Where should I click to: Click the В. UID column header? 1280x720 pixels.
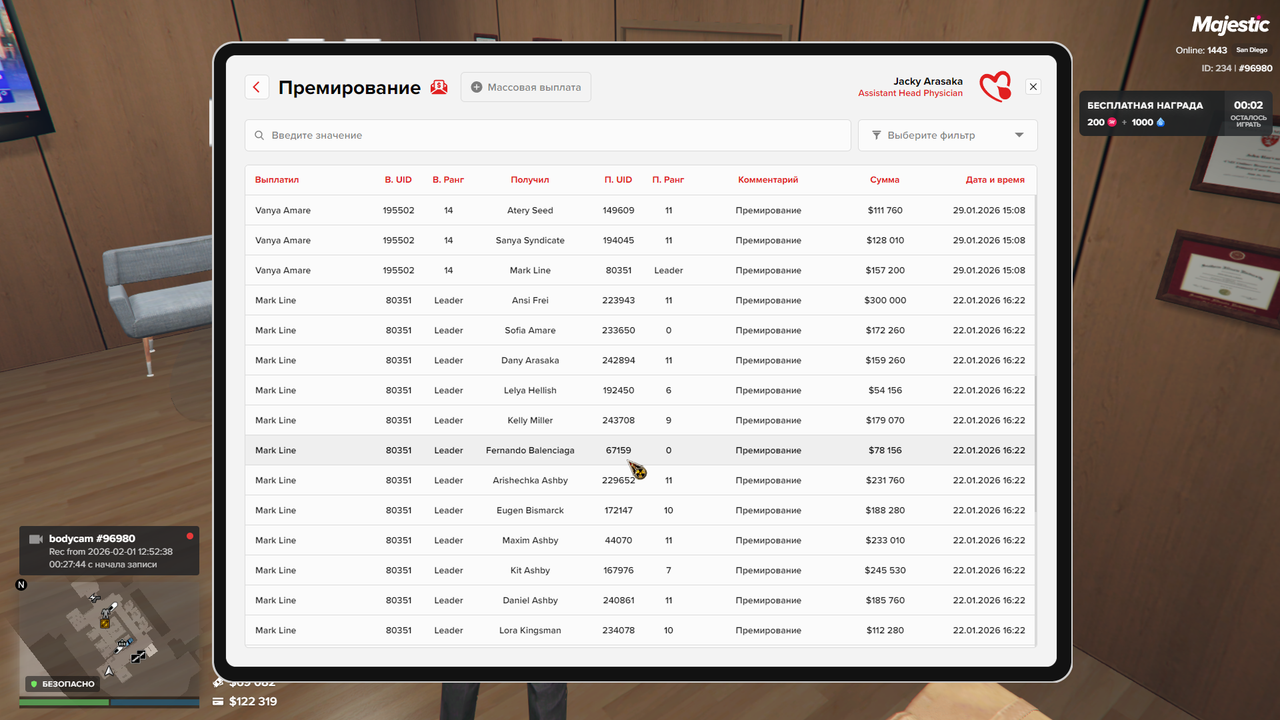coord(398,180)
